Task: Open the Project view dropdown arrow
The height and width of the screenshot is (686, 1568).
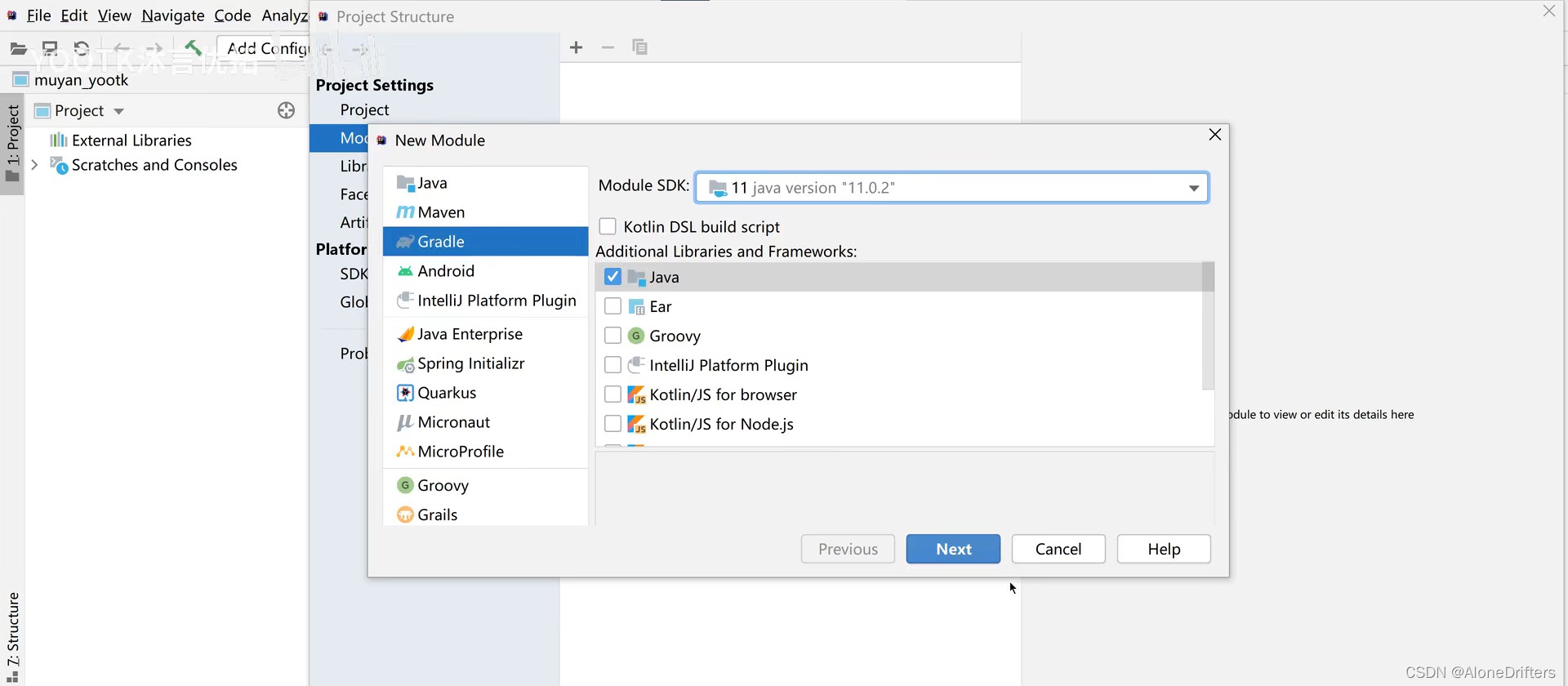Action: point(118,111)
